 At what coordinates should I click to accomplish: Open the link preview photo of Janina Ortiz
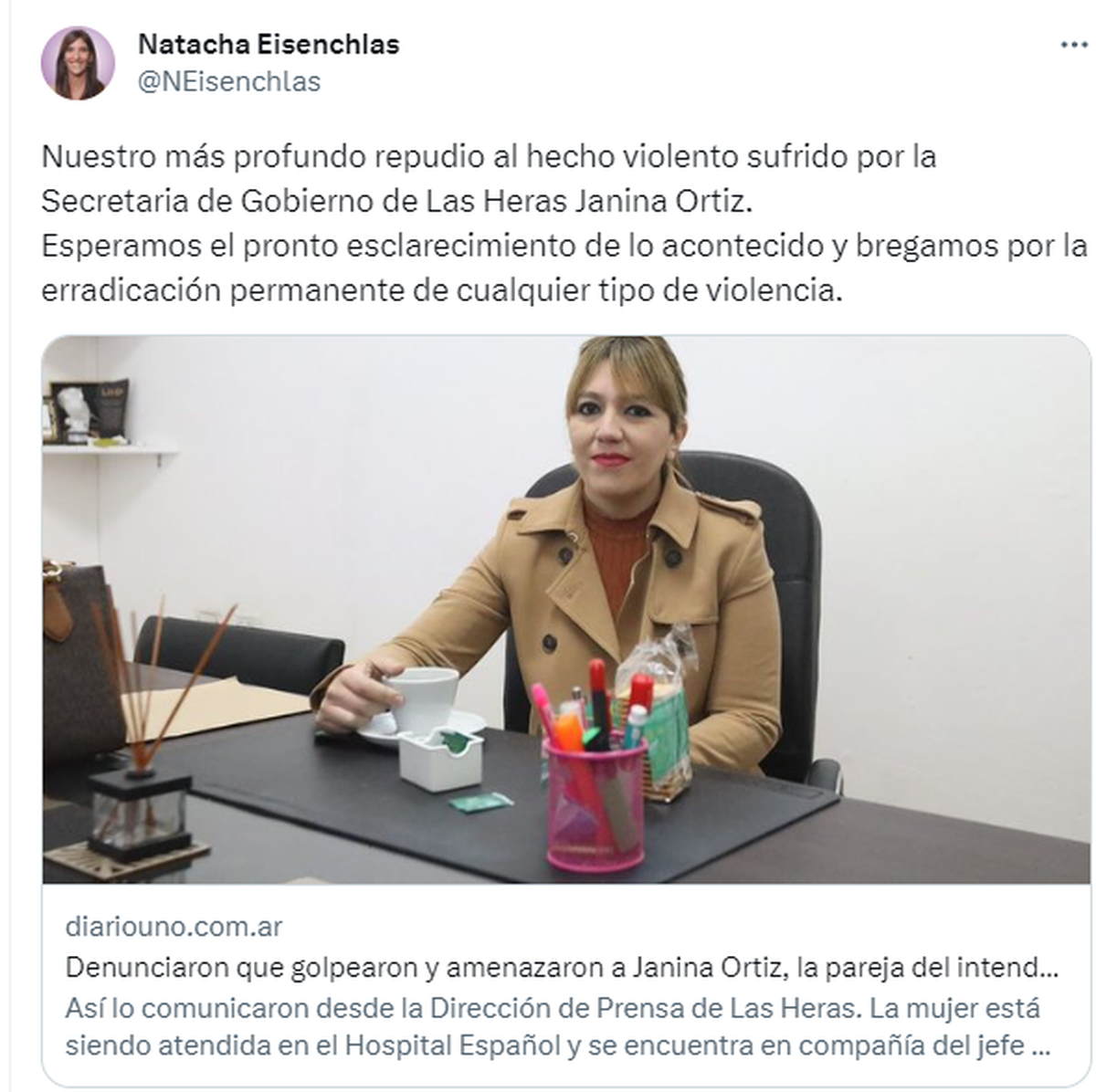click(x=566, y=610)
